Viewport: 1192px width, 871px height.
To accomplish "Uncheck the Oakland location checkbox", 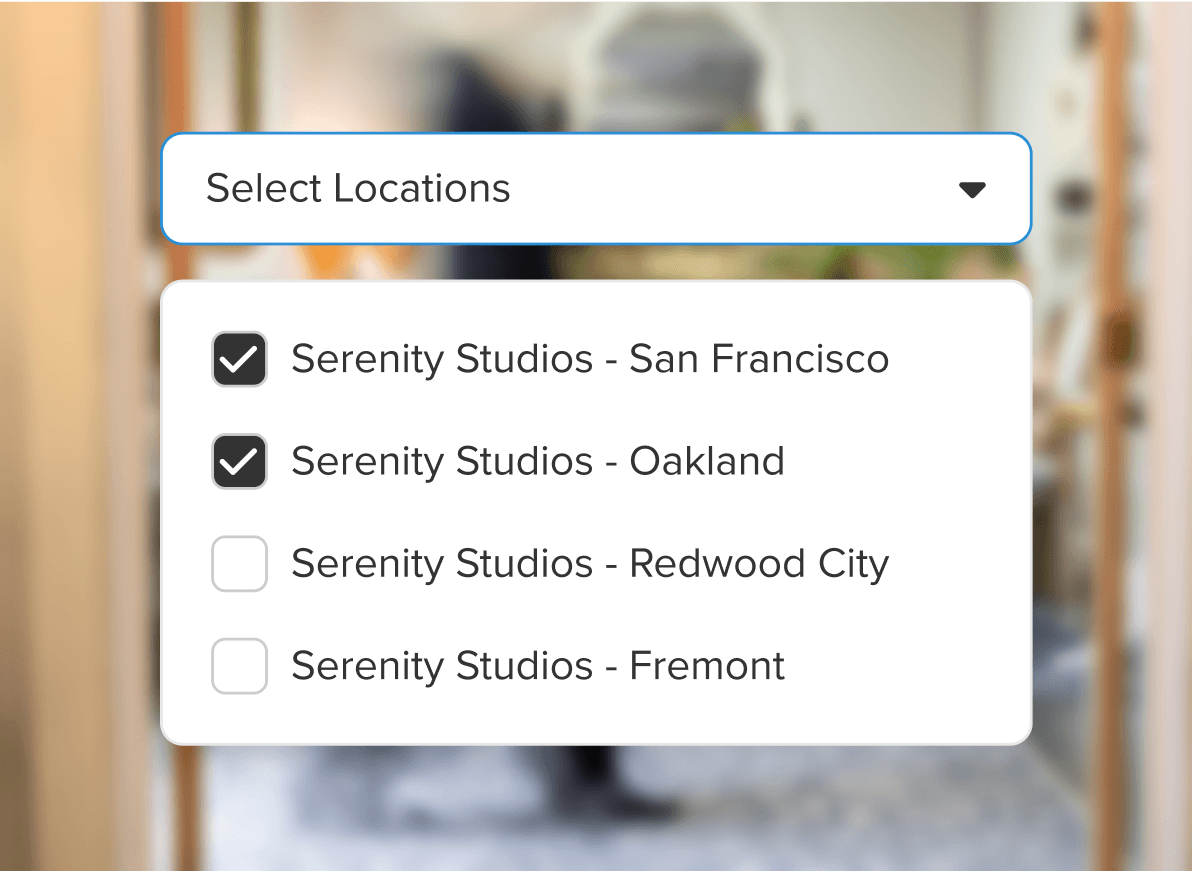I will click(239, 461).
